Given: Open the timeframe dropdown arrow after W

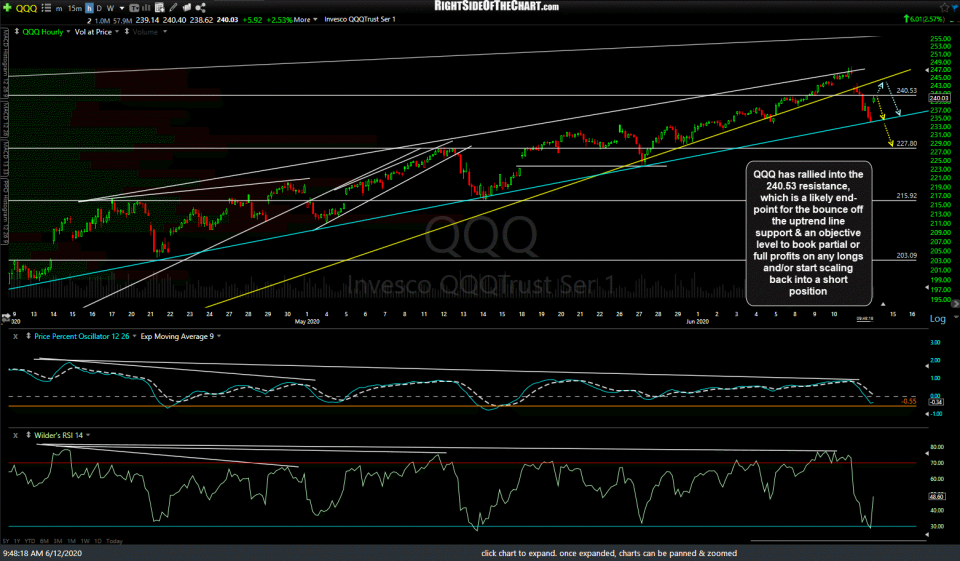Looking at the screenshot, I should (122, 9).
